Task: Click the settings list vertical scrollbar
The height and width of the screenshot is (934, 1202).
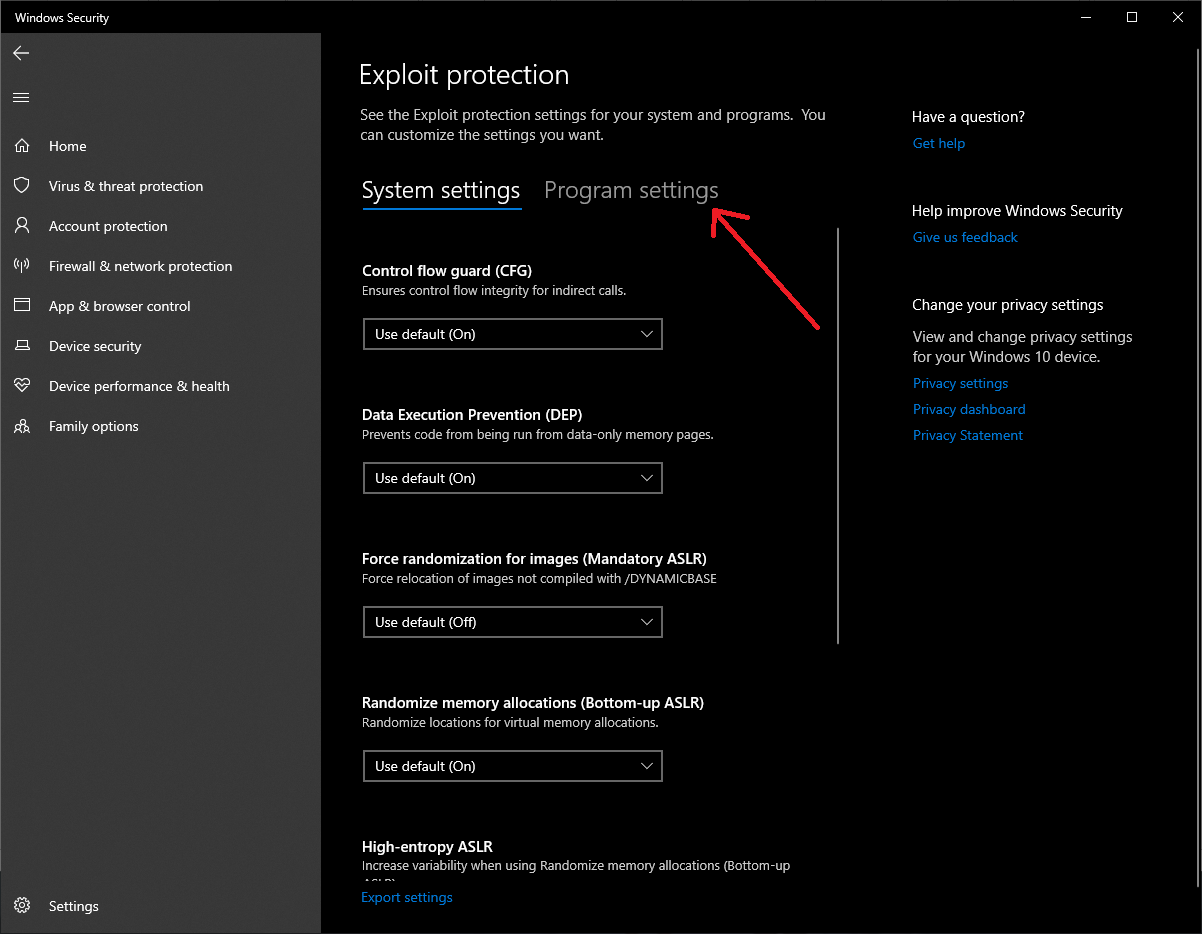Action: [838, 435]
